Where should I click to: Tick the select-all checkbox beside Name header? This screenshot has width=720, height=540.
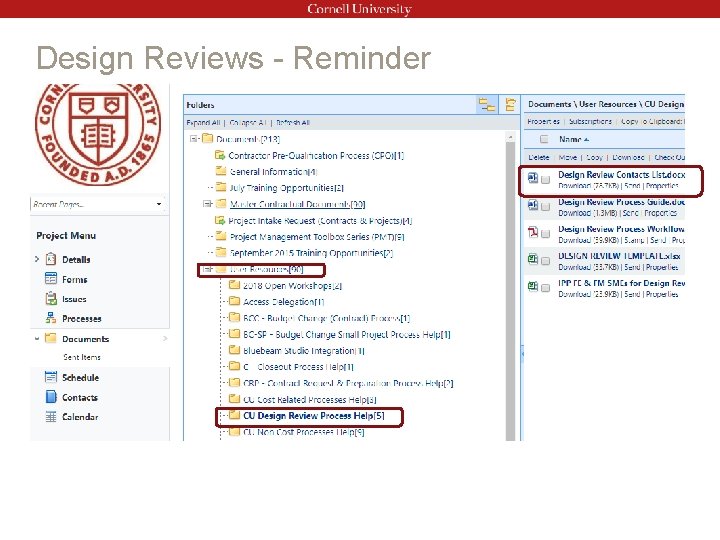544,139
